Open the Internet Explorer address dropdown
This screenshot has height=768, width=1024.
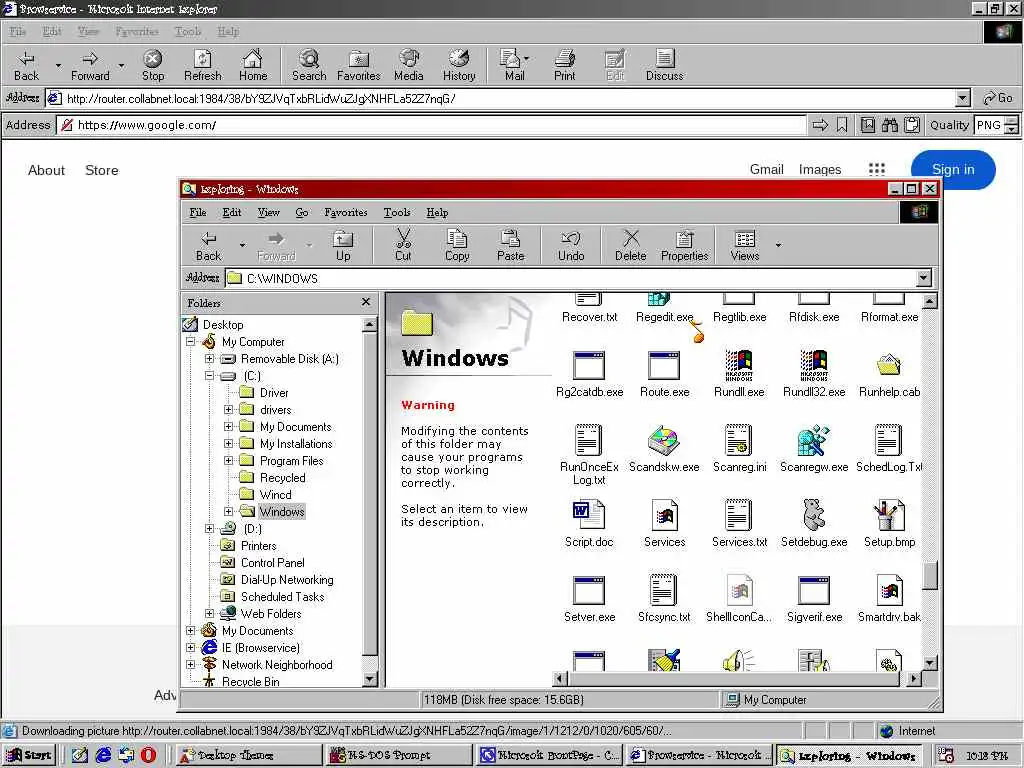point(963,99)
